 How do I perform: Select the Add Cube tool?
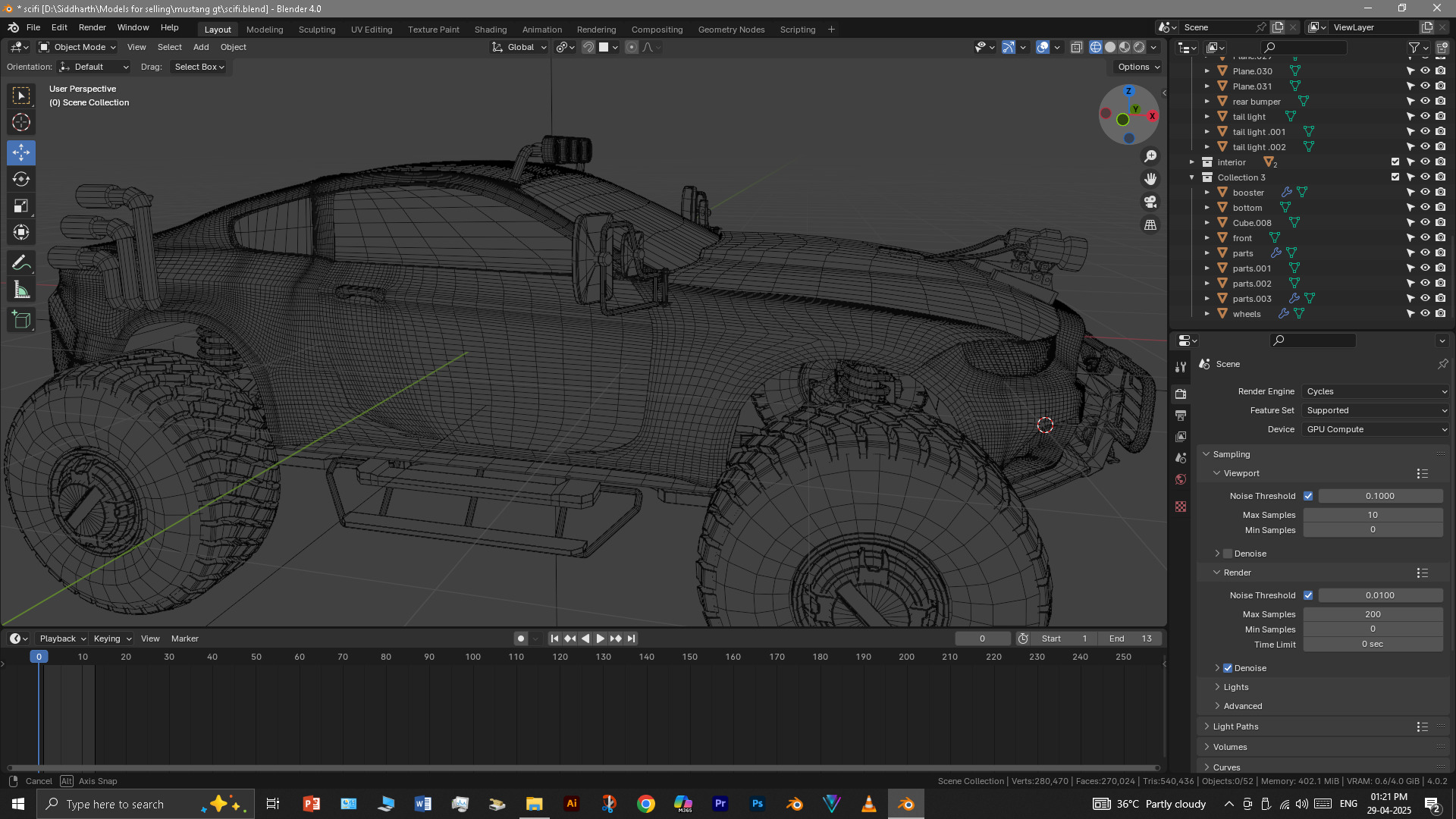pyautogui.click(x=21, y=320)
